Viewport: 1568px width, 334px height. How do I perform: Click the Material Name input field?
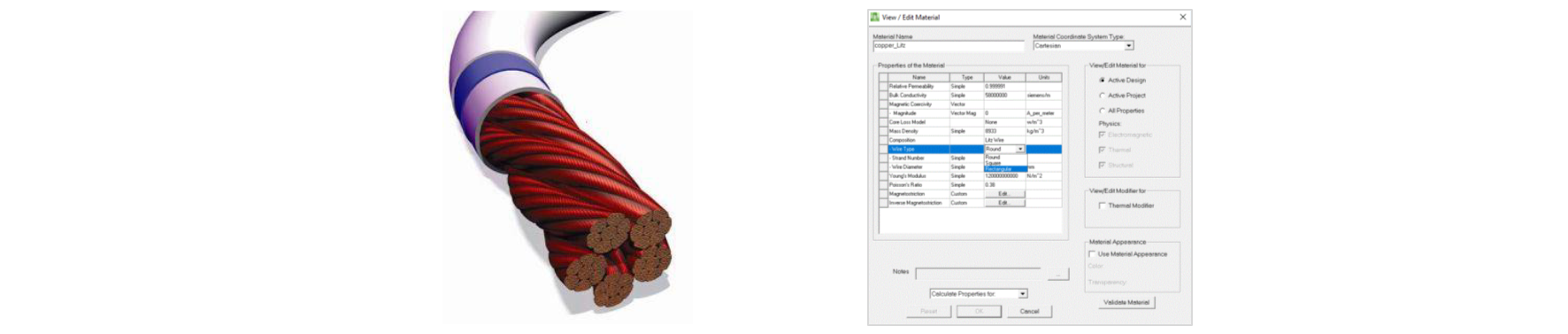pyautogui.click(x=949, y=45)
